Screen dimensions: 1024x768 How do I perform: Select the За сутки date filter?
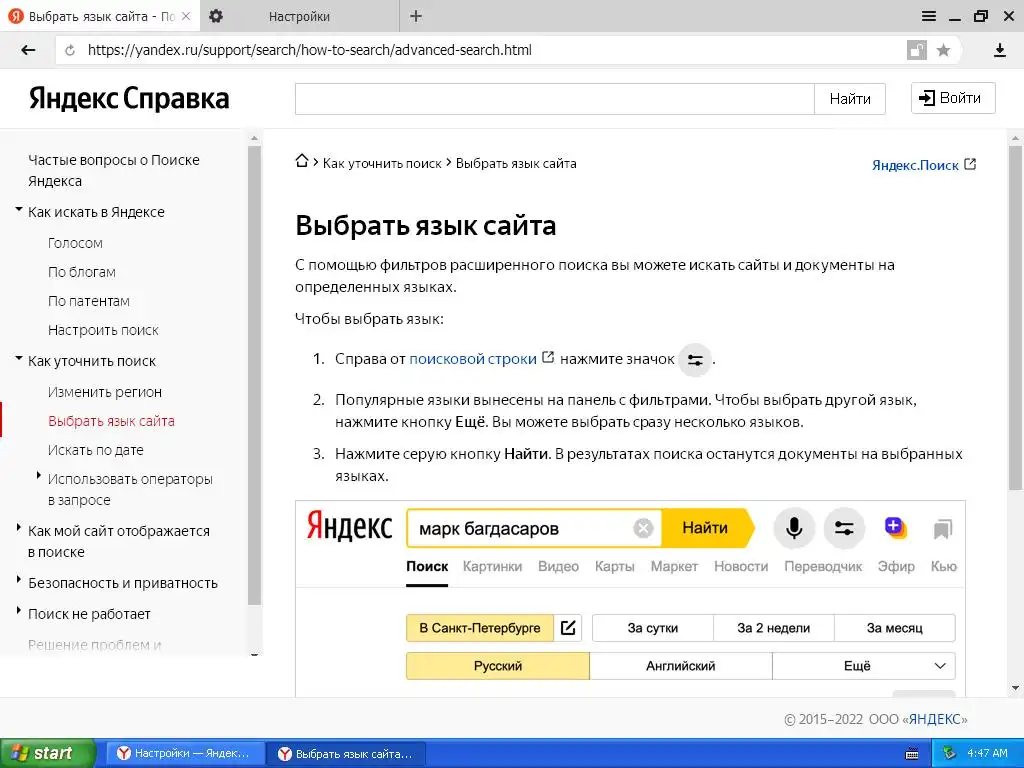[x=652, y=628]
